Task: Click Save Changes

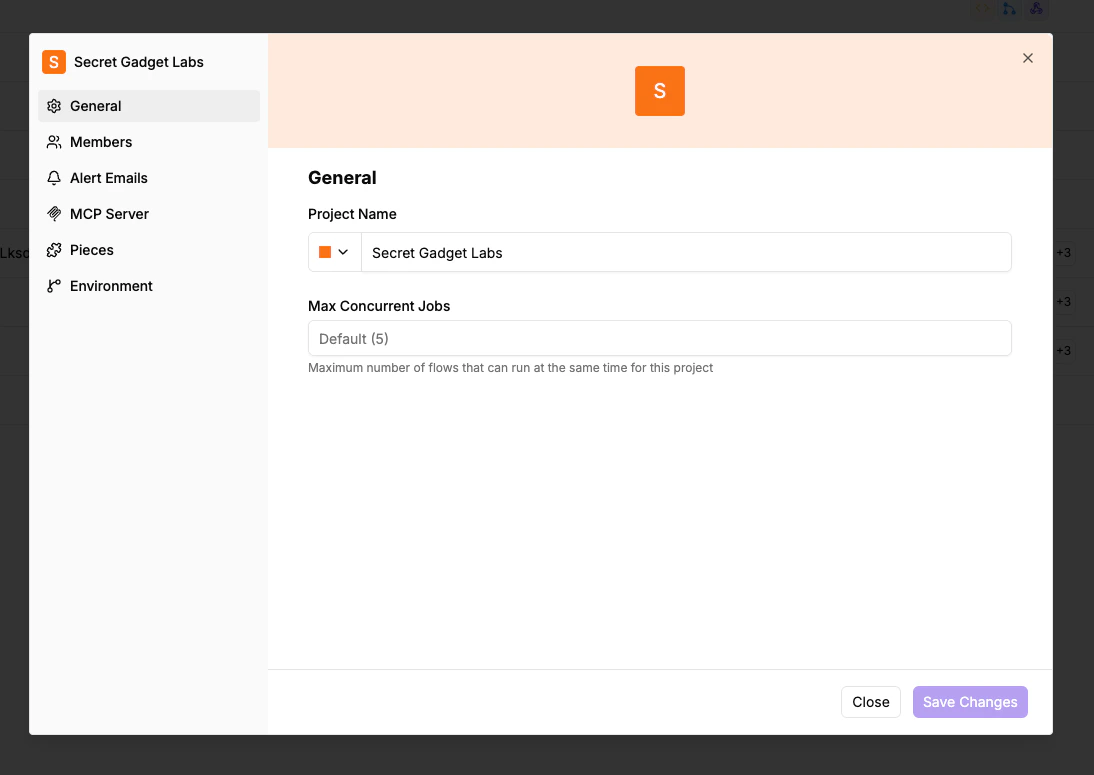Action: click(969, 701)
